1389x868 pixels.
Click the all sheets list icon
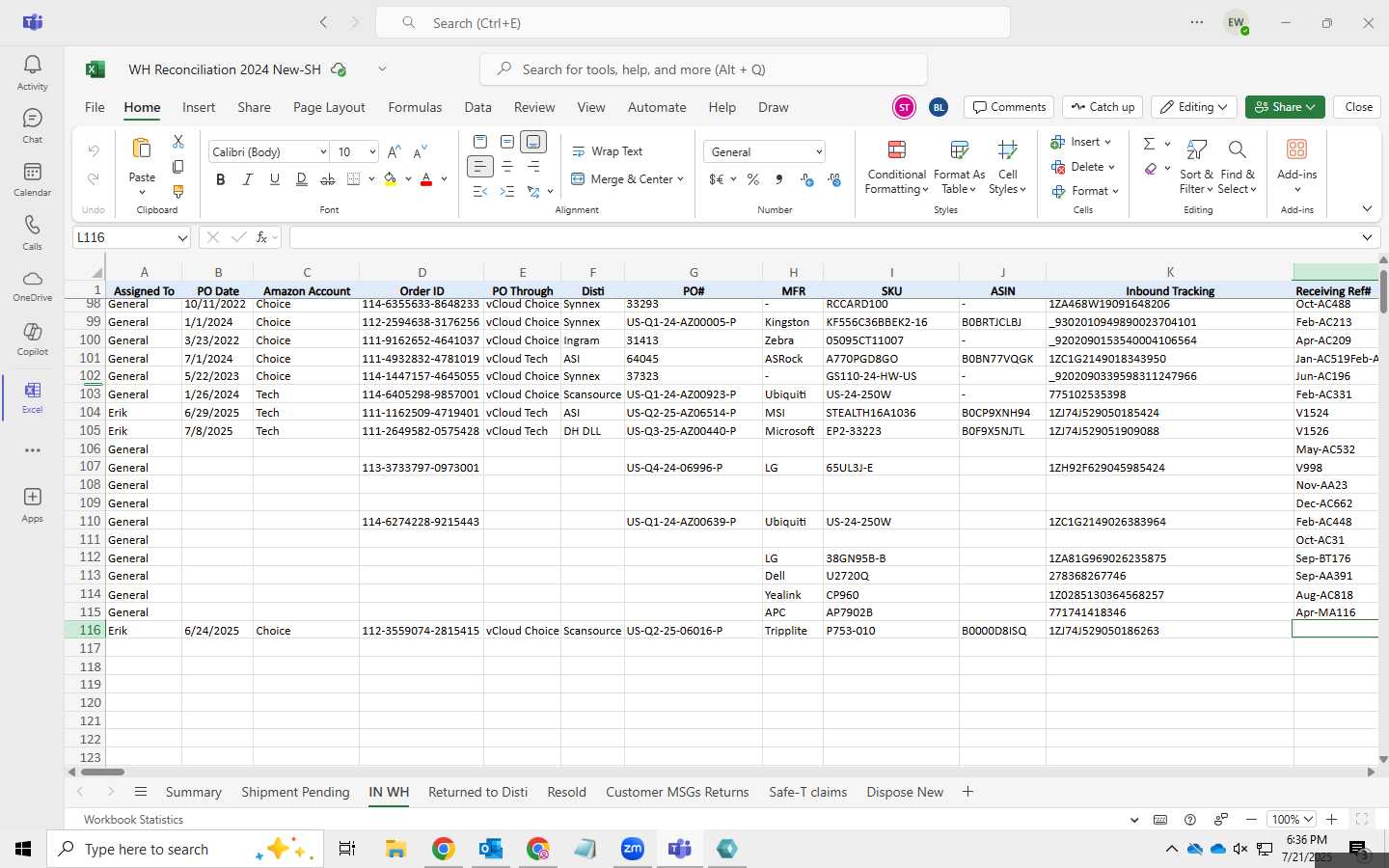(141, 792)
